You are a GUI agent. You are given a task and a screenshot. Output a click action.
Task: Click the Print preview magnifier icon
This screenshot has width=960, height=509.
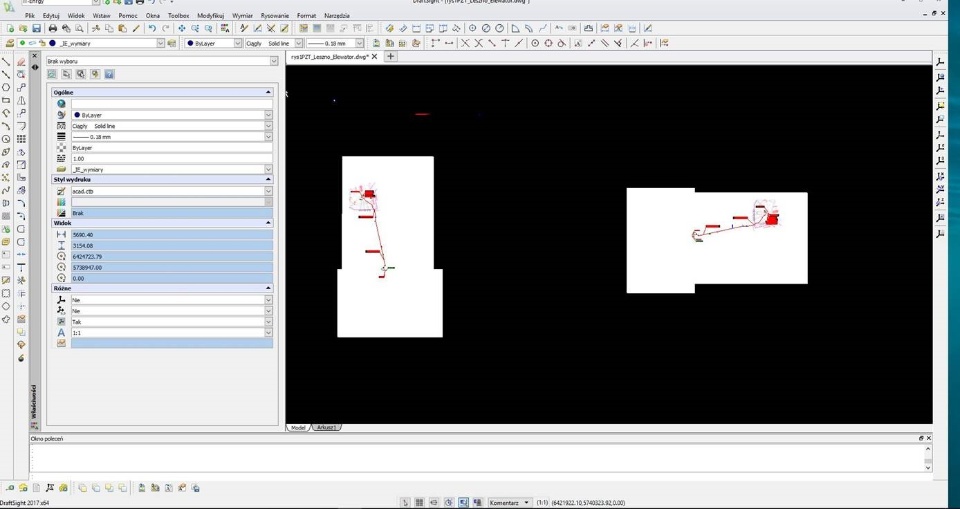pos(79,28)
